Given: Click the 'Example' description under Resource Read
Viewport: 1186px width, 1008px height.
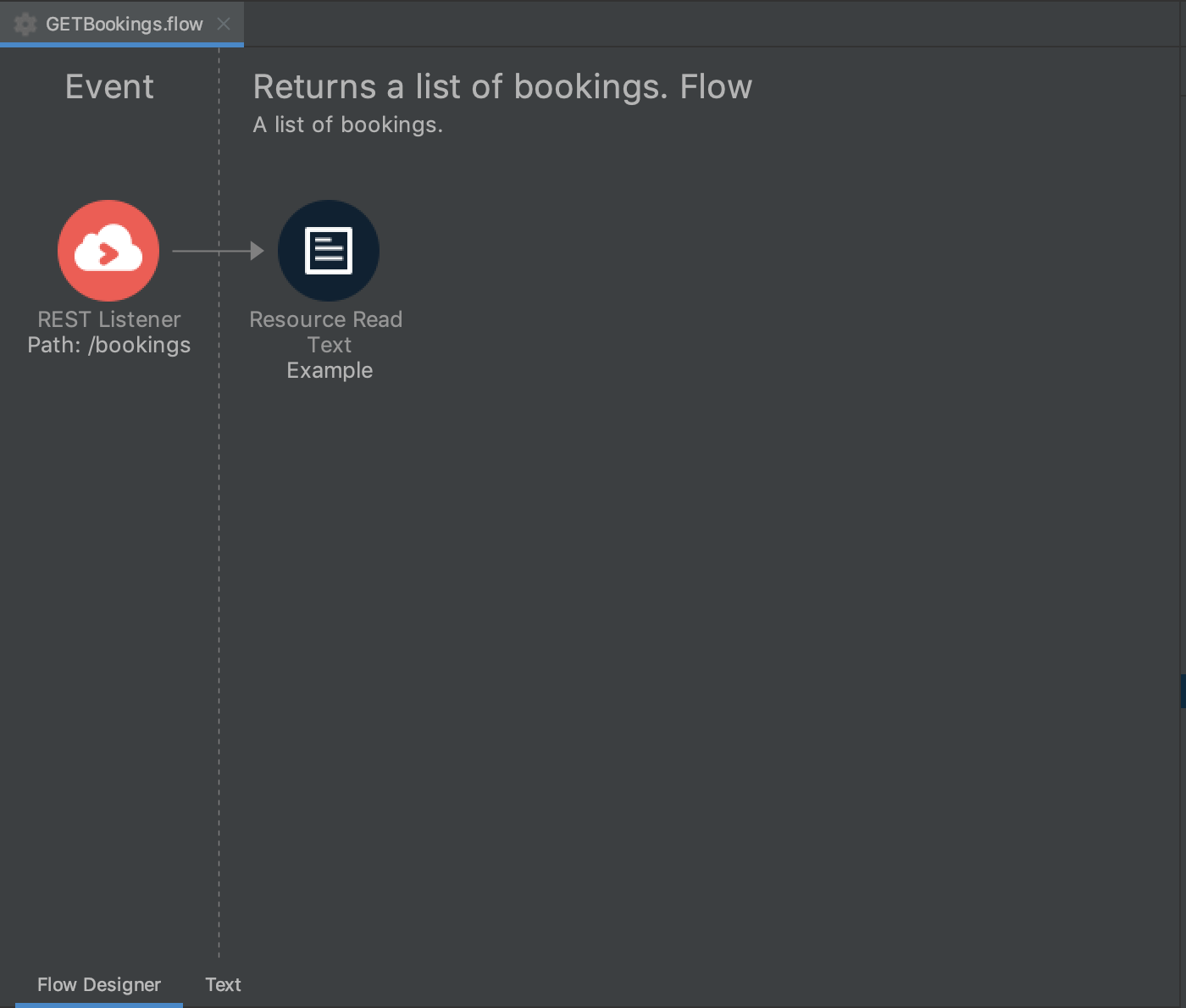Looking at the screenshot, I should tap(330, 371).
